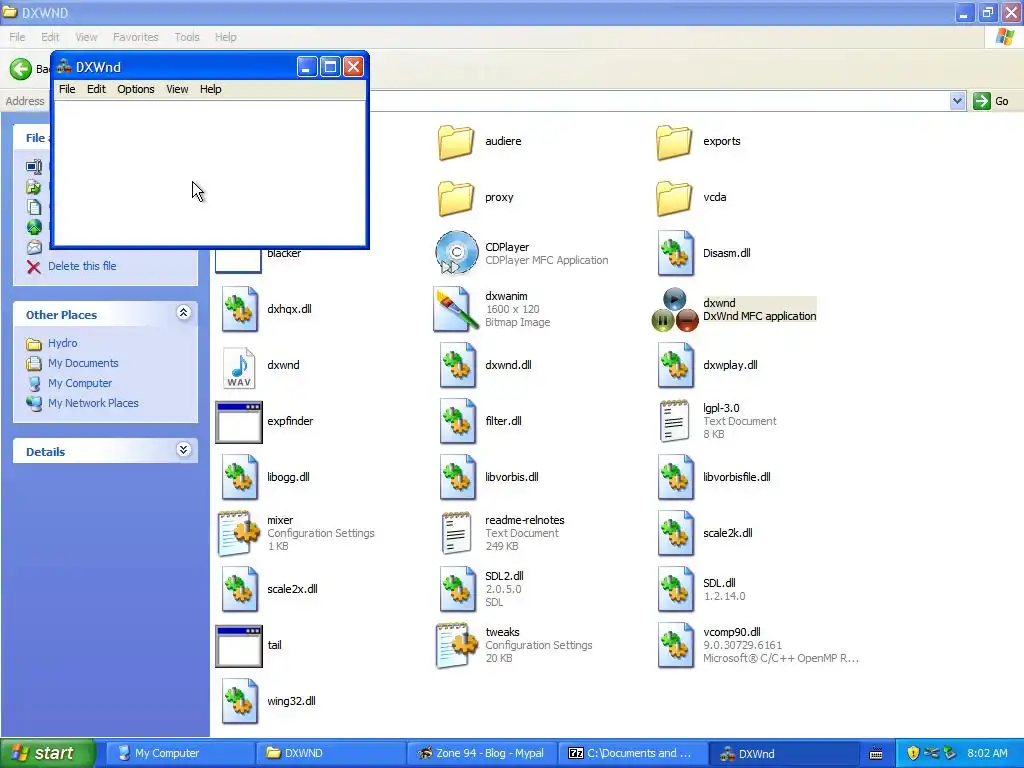This screenshot has height=768, width=1024.
Task: Select the dxwanim bitmap image icon
Action: [456, 309]
